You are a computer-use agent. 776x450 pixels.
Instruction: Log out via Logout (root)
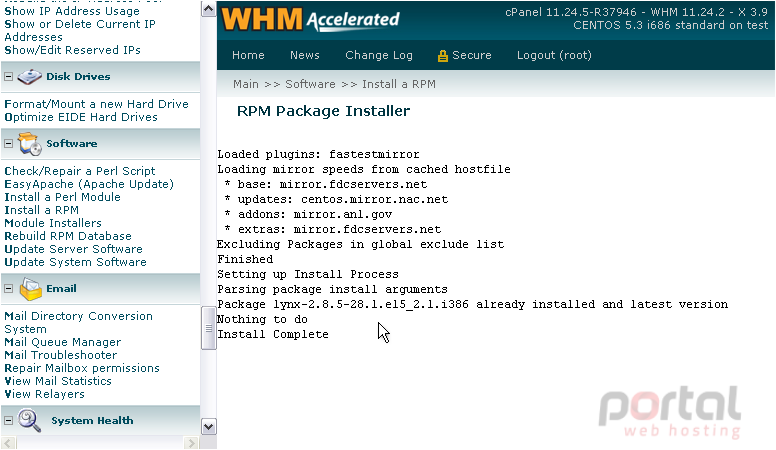pyautogui.click(x=554, y=55)
